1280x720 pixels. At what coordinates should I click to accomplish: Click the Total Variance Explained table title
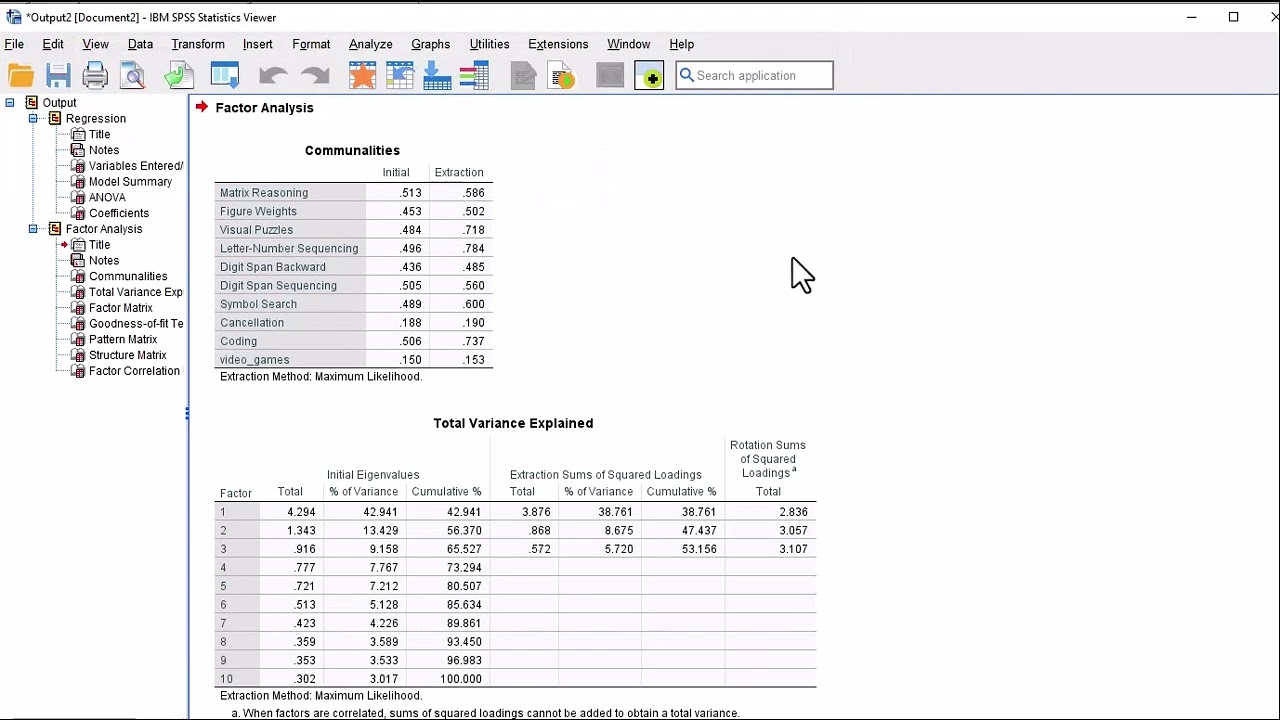click(513, 423)
